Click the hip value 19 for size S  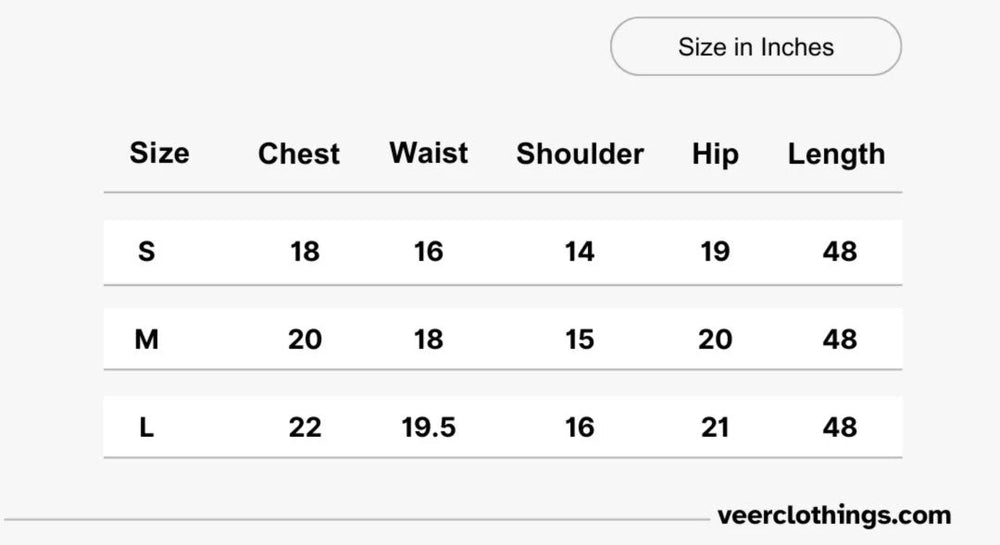click(715, 251)
